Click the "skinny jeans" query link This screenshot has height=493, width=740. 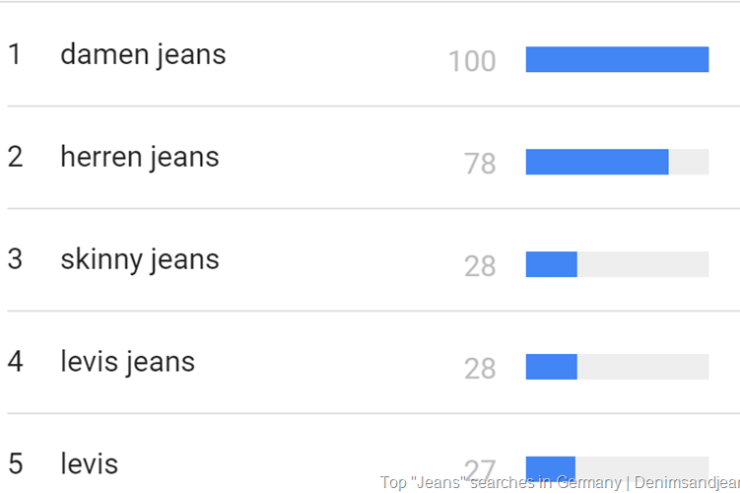click(x=139, y=260)
